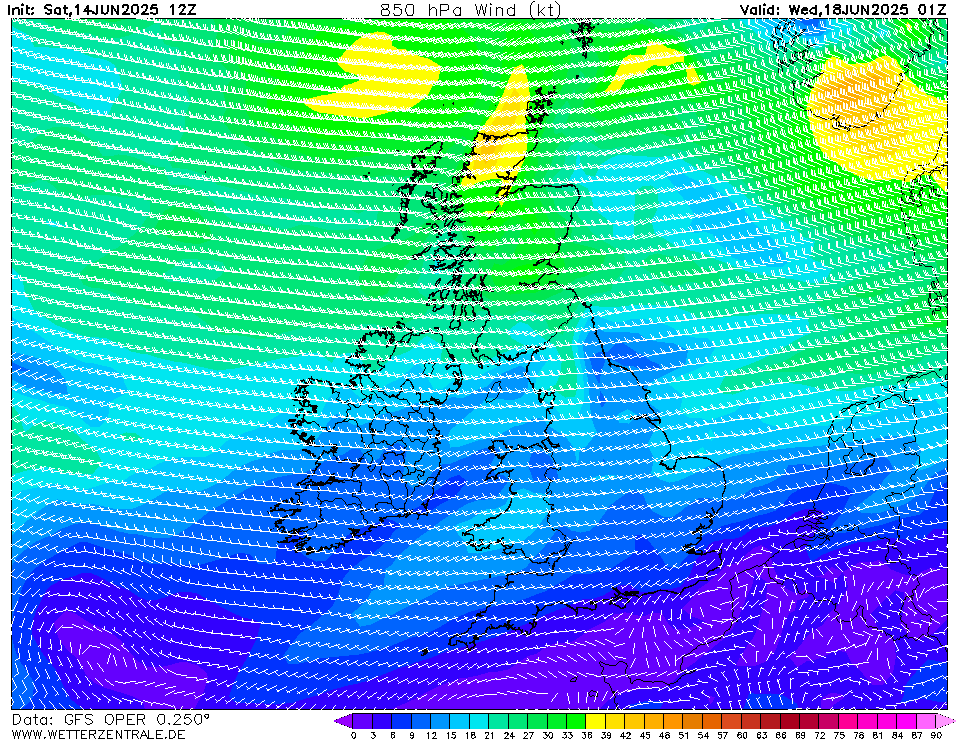Click the legend value '84'
The image size is (959, 741).
[897, 735]
